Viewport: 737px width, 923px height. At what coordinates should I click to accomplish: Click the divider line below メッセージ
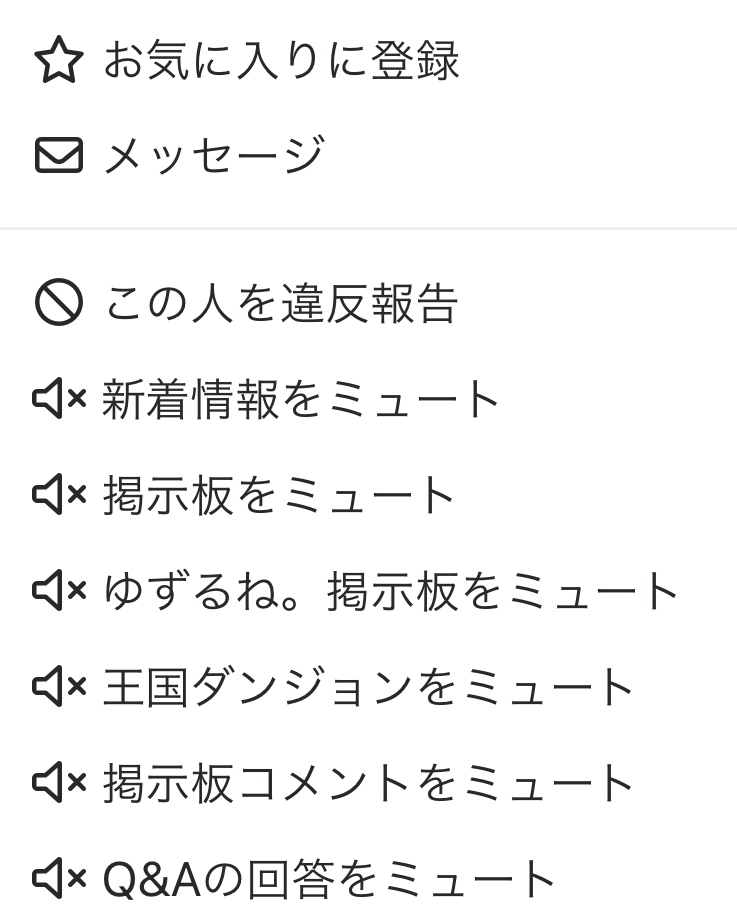click(x=368, y=229)
